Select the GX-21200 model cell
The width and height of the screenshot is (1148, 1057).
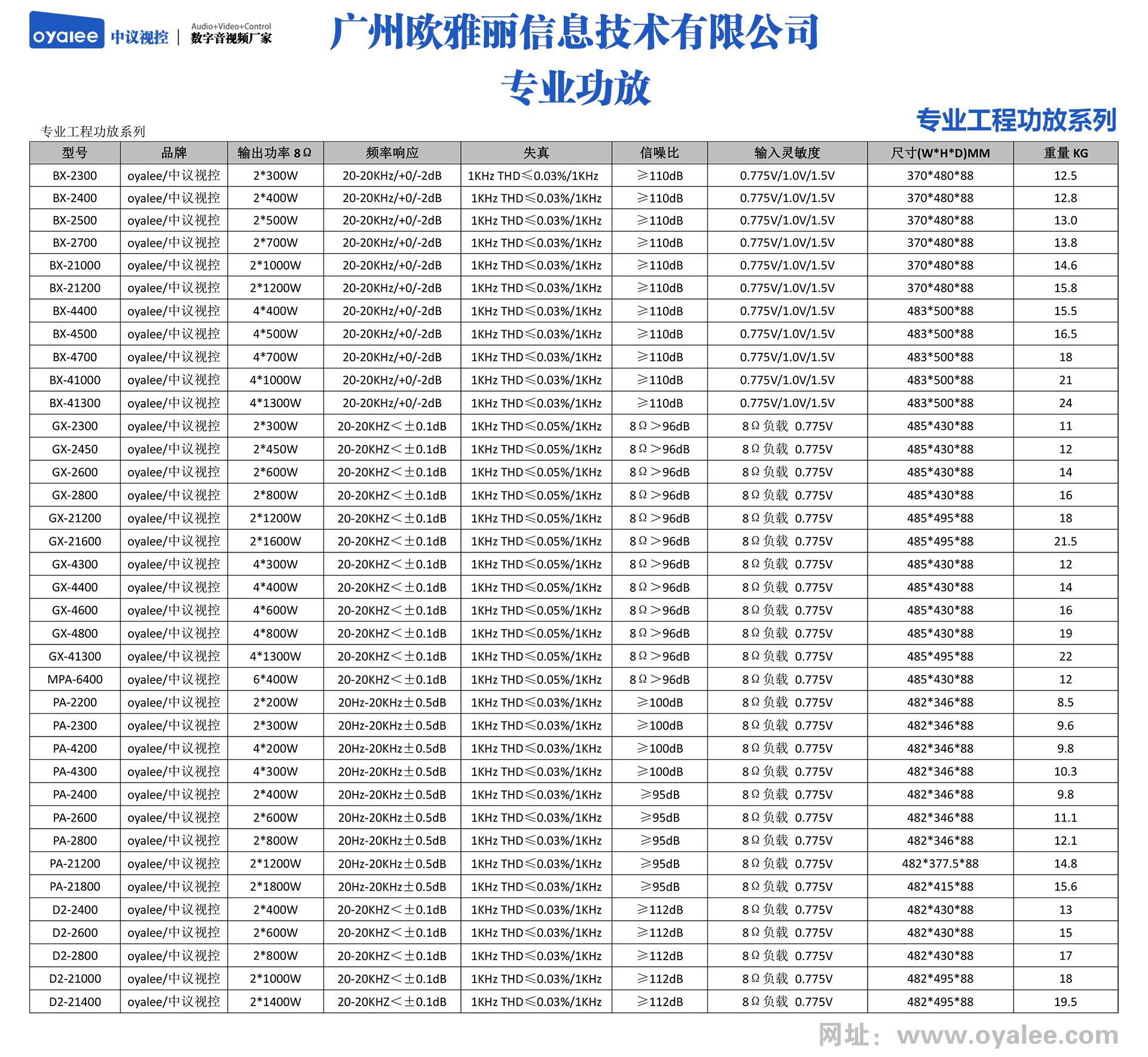(x=75, y=518)
